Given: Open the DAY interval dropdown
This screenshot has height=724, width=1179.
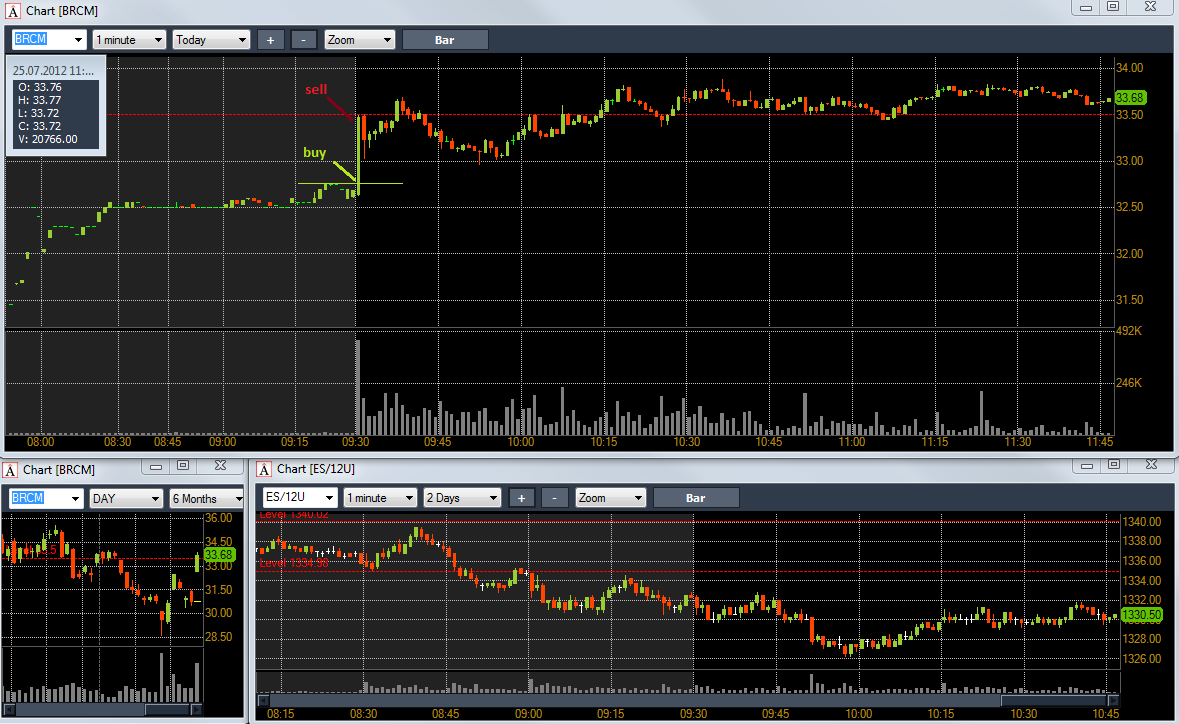Looking at the screenshot, I should pyautogui.click(x=126, y=498).
